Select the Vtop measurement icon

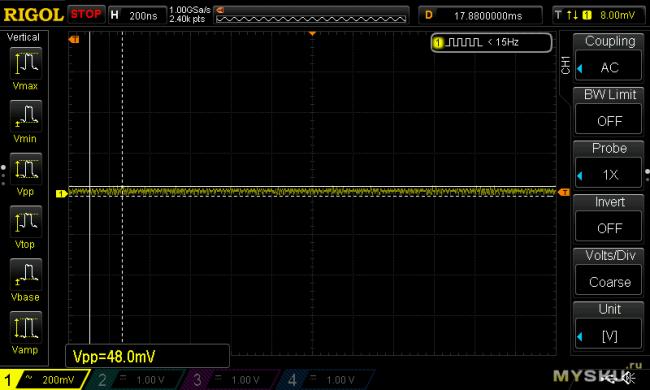26,222
